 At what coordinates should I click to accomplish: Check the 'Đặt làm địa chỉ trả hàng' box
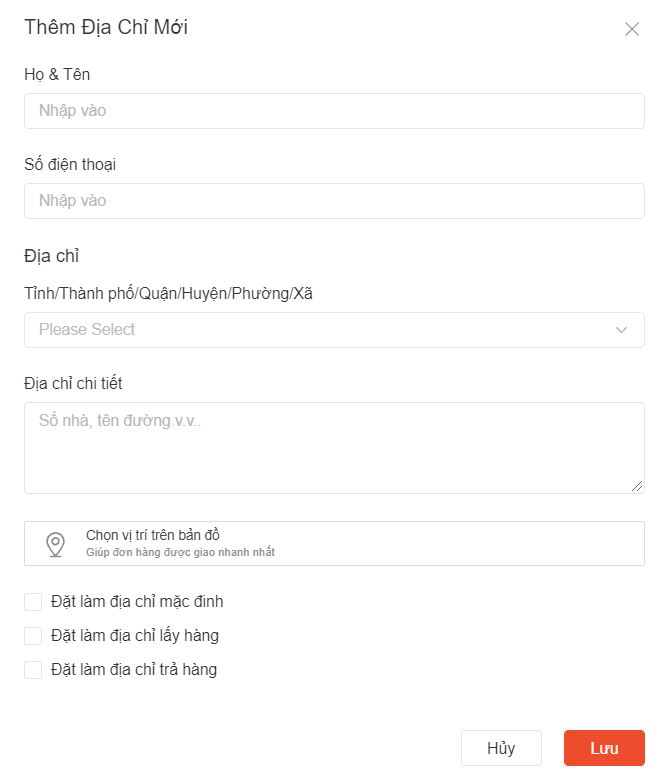[33, 670]
